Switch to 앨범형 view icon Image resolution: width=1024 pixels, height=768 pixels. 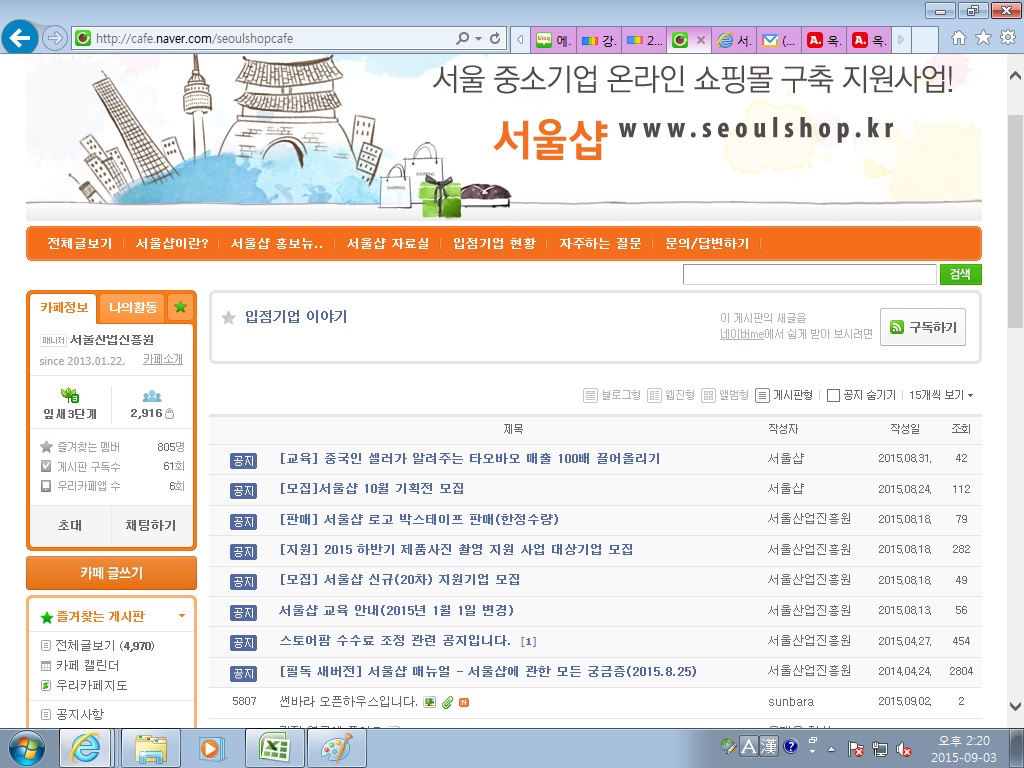(708, 395)
